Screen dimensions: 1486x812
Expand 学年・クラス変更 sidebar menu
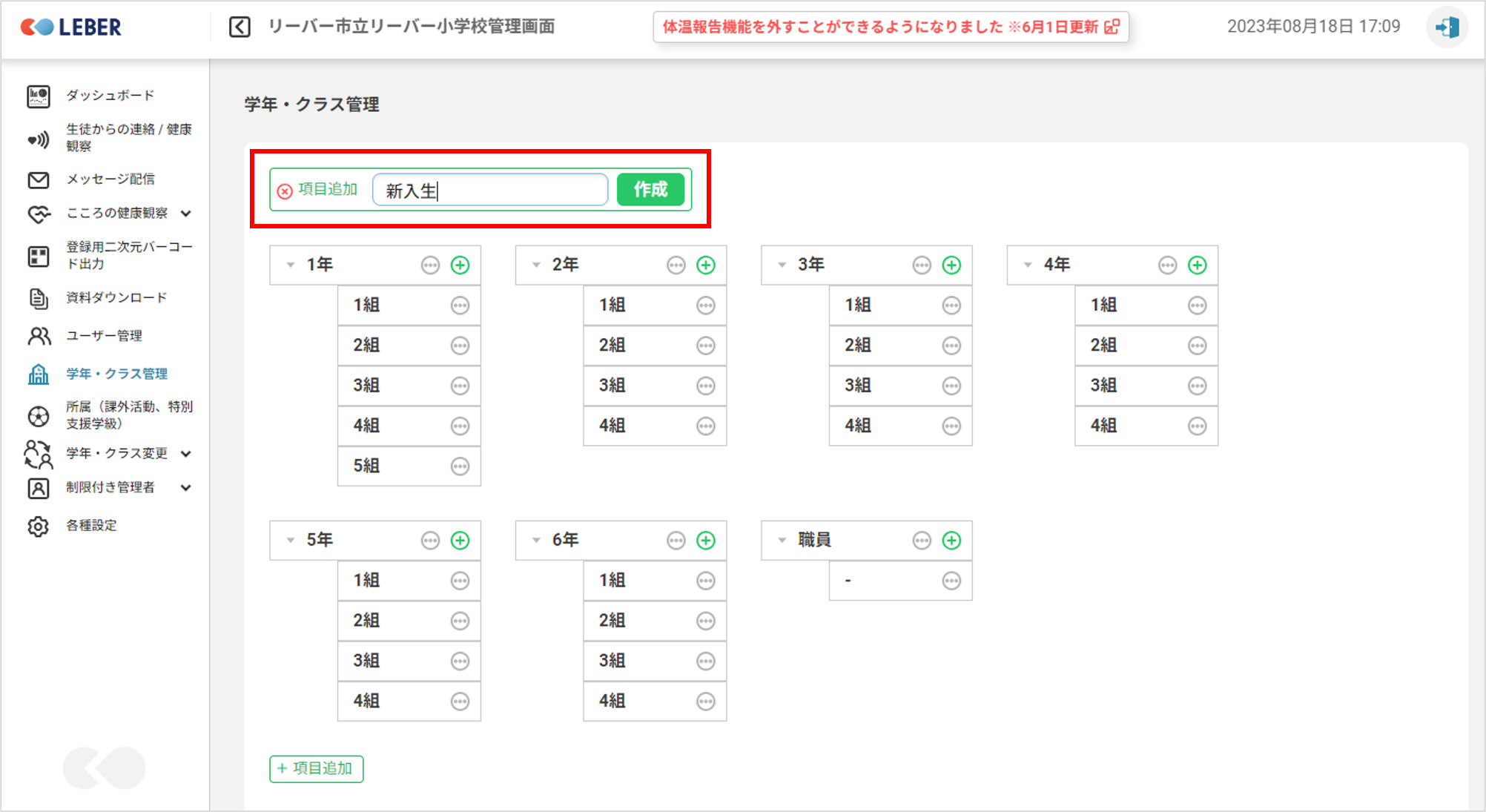pos(186,453)
